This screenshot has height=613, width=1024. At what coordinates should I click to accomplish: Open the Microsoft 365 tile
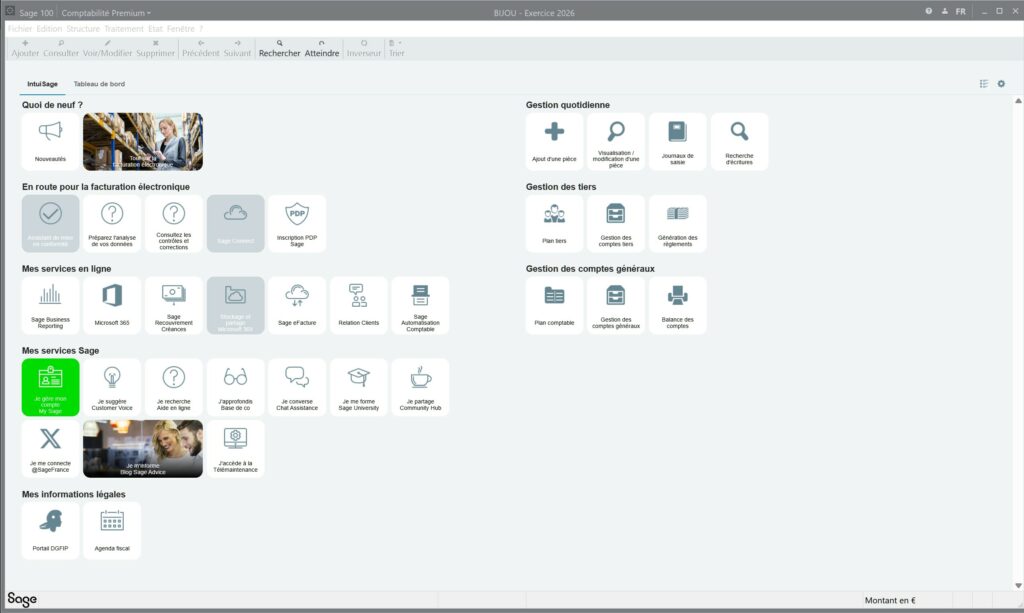pyautogui.click(x=112, y=306)
